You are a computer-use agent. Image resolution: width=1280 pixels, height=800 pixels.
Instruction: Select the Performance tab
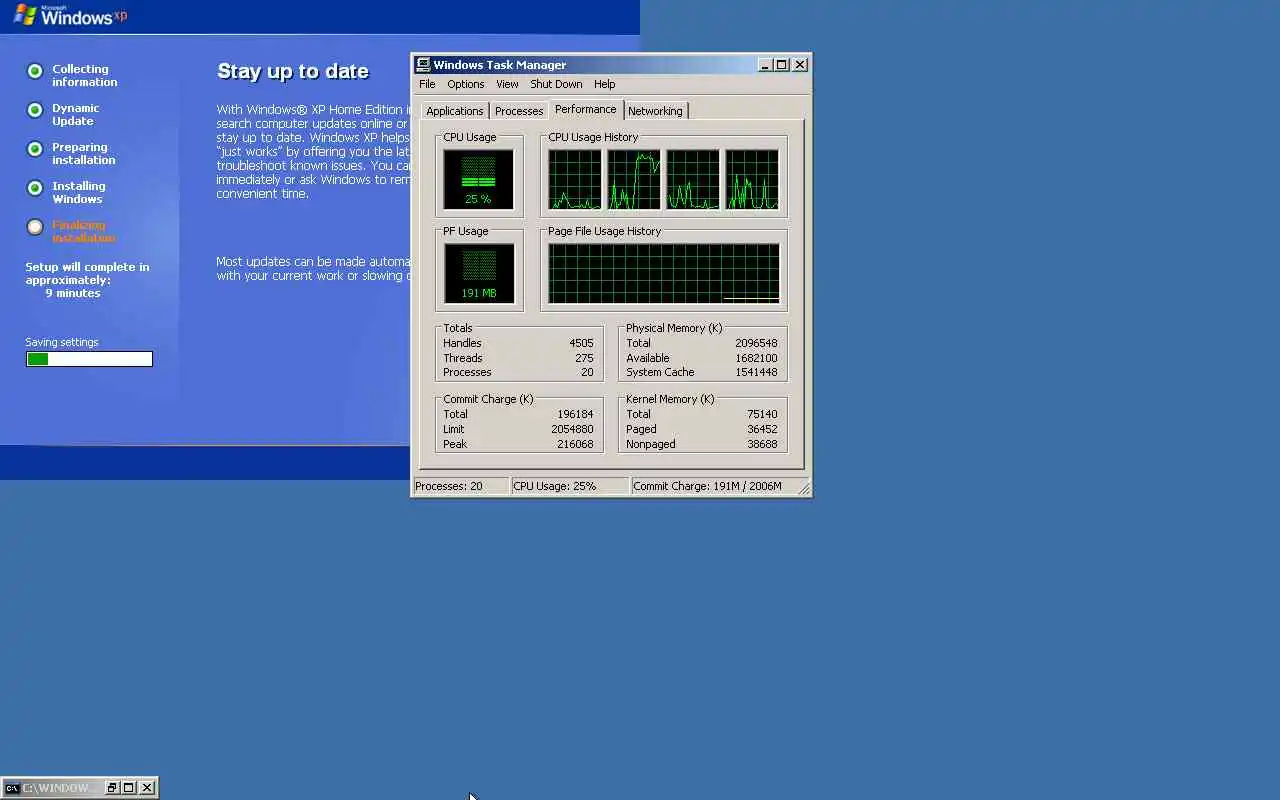(x=586, y=109)
